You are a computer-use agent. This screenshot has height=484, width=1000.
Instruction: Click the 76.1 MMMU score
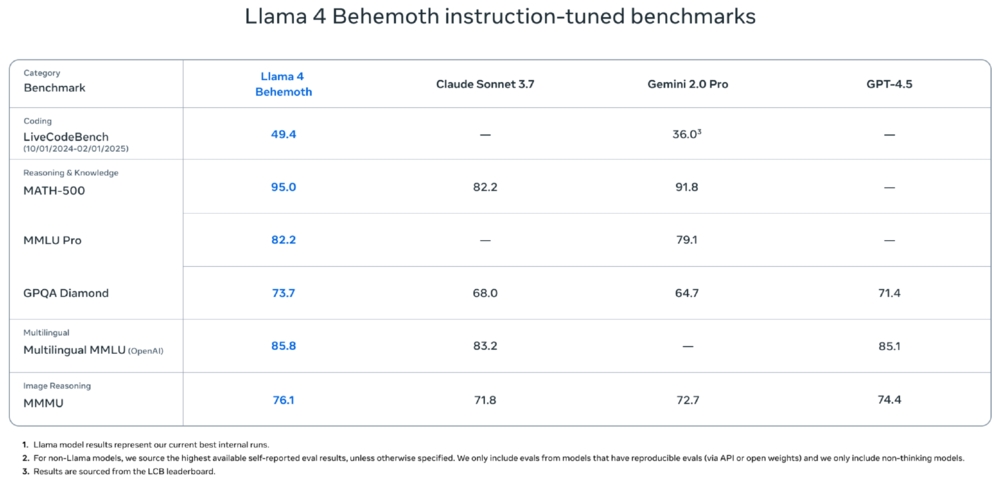[283, 400]
